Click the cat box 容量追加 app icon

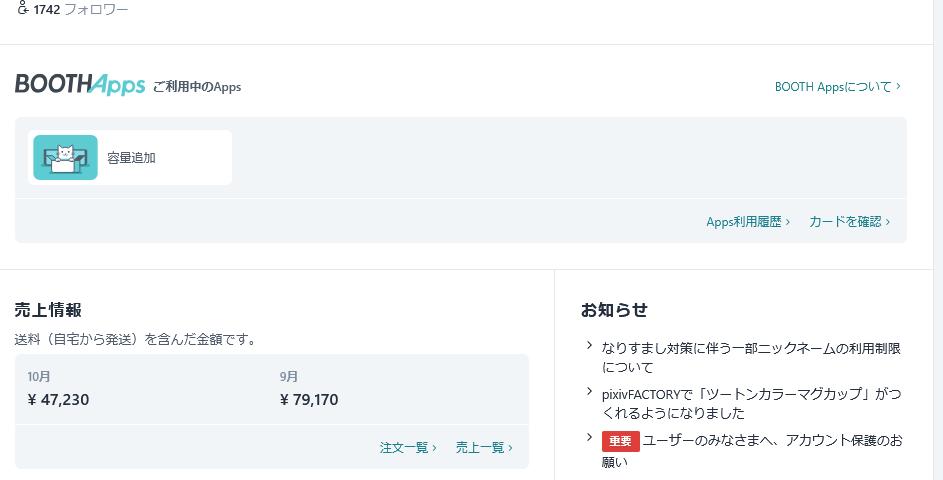(x=65, y=157)
